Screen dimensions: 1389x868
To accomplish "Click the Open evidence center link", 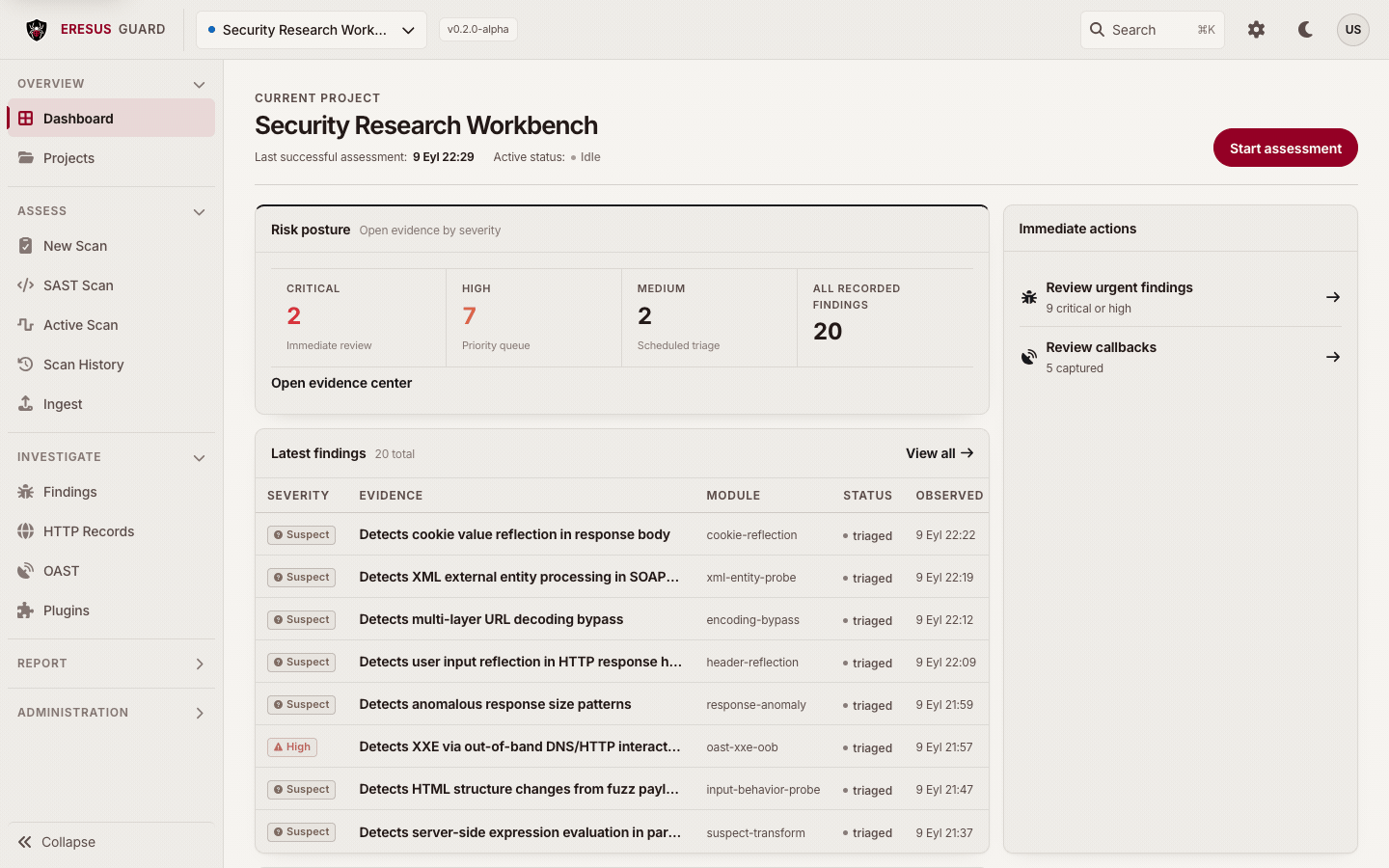I will 341,383.
